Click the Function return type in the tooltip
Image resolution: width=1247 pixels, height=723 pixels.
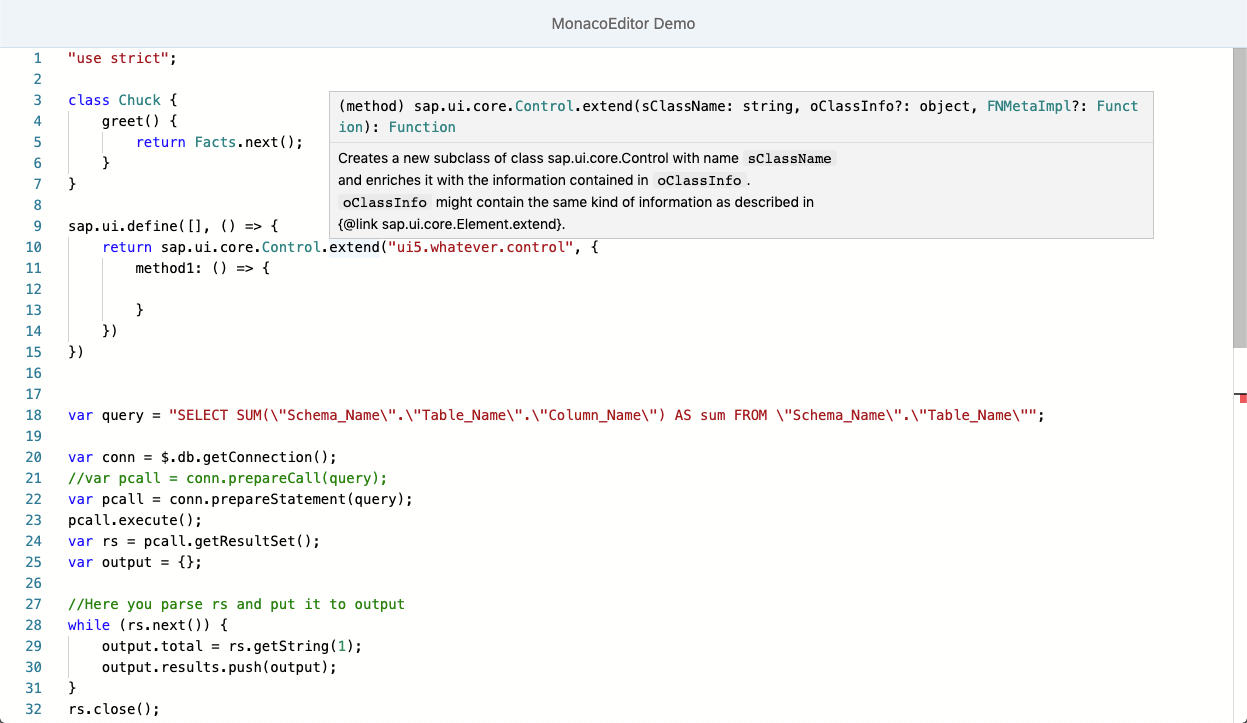point(421,127)
